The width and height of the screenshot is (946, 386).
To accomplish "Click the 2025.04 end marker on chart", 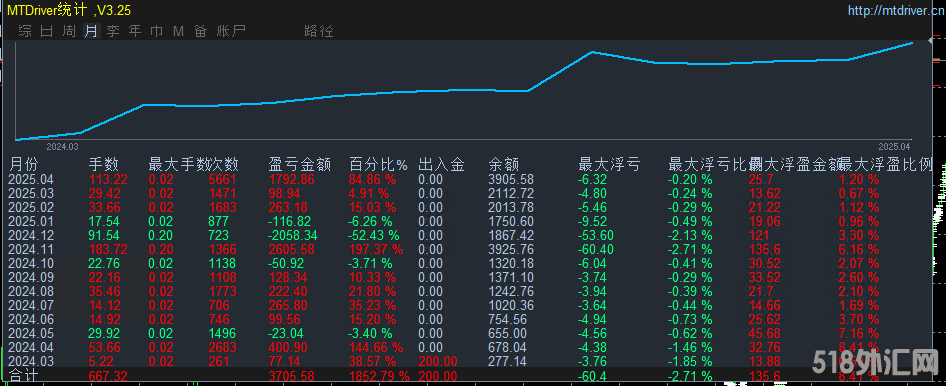I will (x=894, y=147).
